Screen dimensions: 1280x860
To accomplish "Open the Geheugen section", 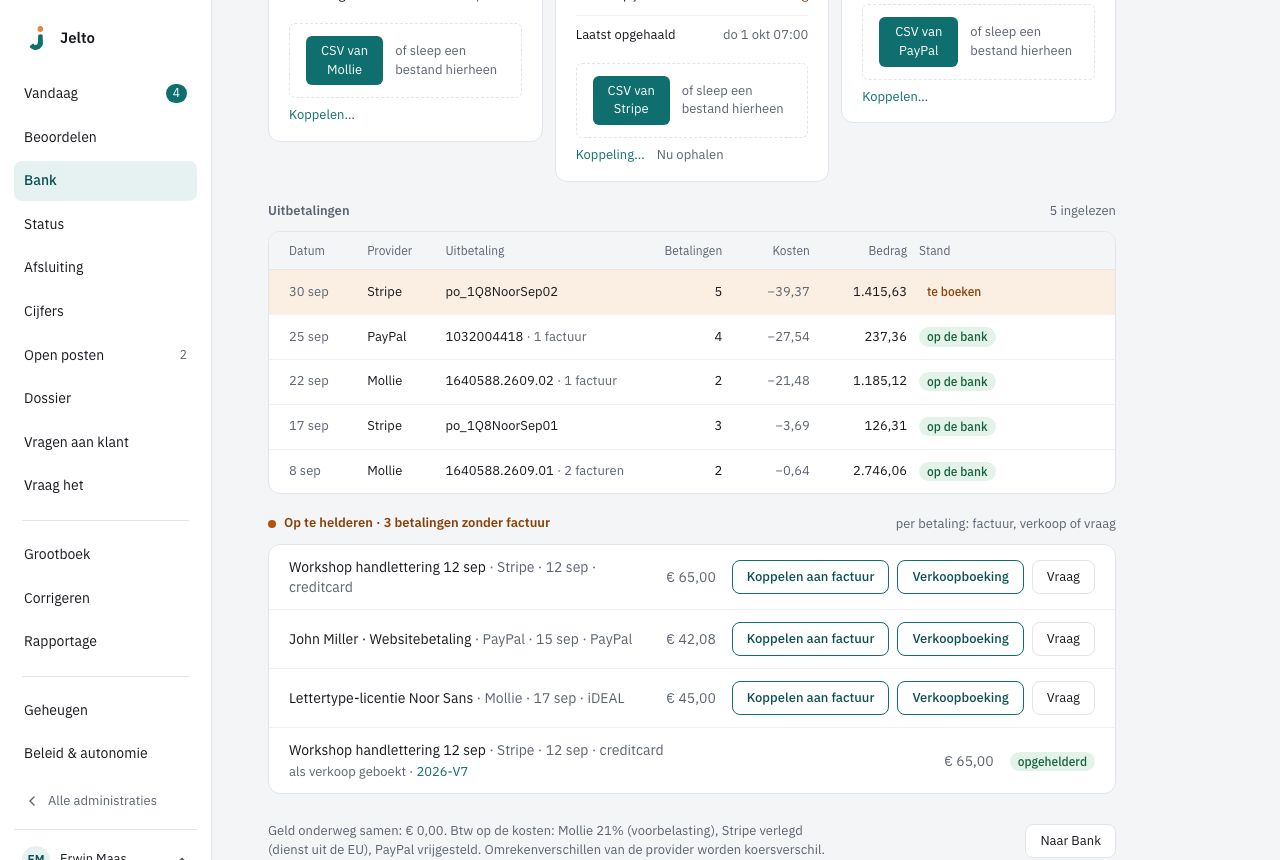I will (x=105, y=710).
